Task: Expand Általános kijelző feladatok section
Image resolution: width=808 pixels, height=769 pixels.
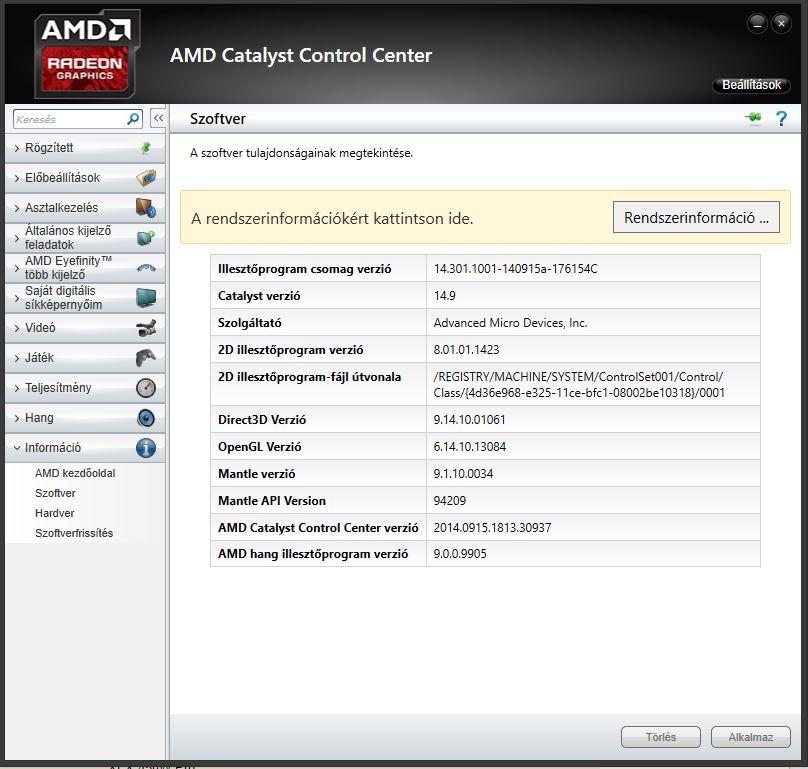Action: [x=85, y=238]
